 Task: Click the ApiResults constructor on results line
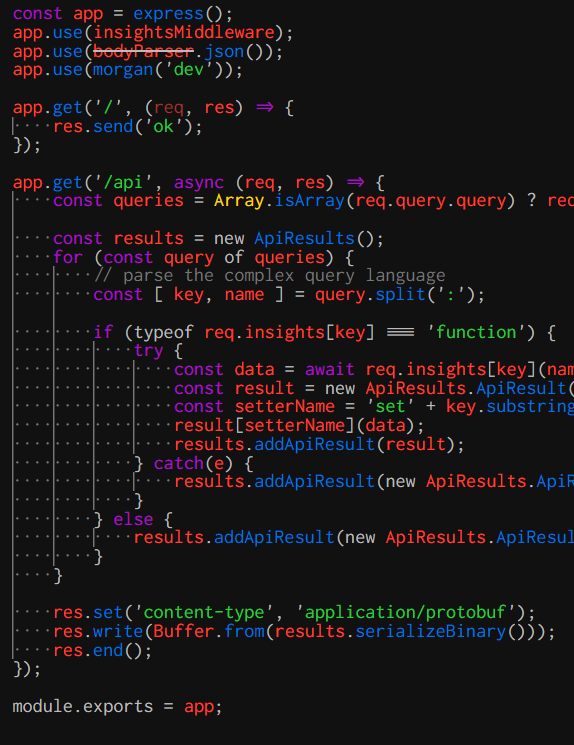[305, 239]
